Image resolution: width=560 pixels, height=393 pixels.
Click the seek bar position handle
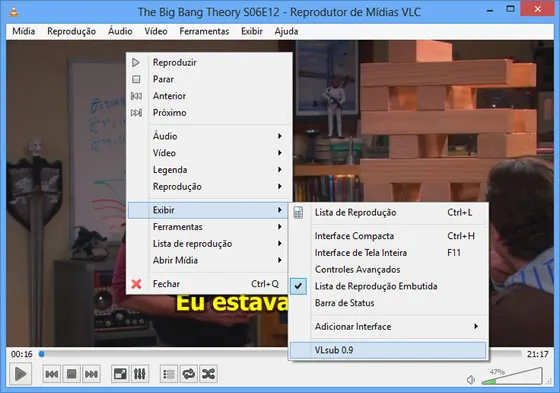pyautogui.click(x=41, y=354)
